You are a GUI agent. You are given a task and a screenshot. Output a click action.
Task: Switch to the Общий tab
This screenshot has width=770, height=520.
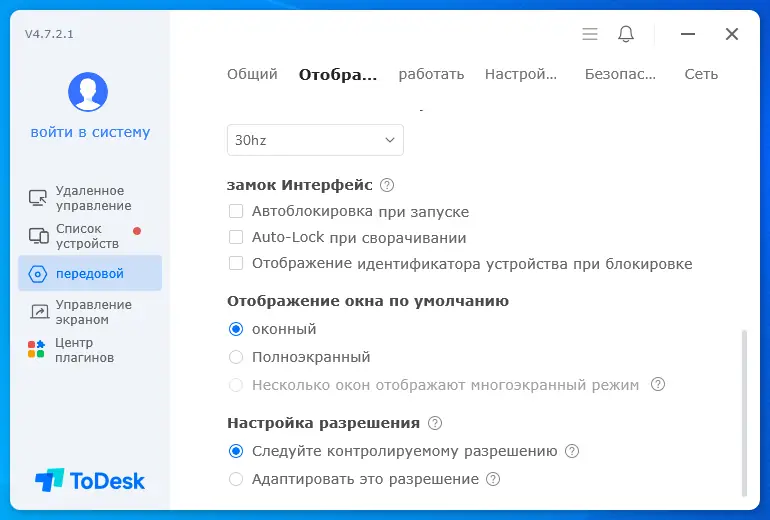click(252, 74)
